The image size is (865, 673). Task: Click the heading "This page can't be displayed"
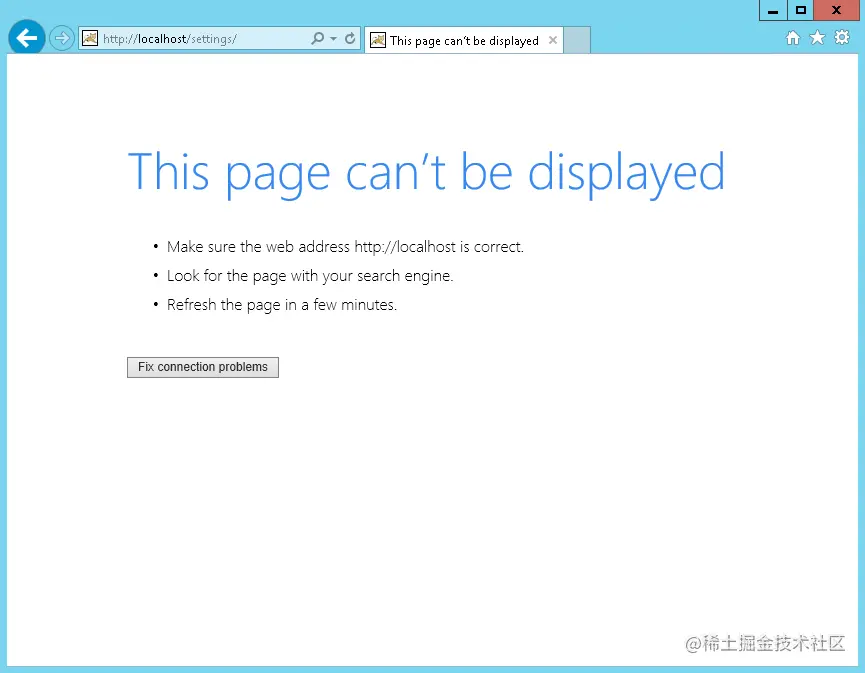point(426,173)
